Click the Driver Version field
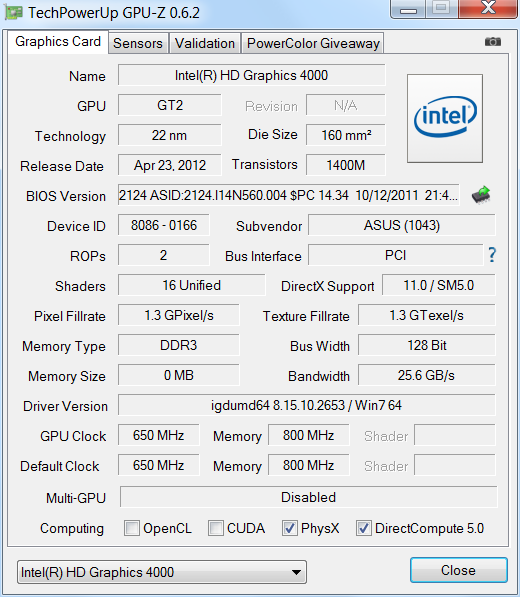 click(x=306, y=405)
